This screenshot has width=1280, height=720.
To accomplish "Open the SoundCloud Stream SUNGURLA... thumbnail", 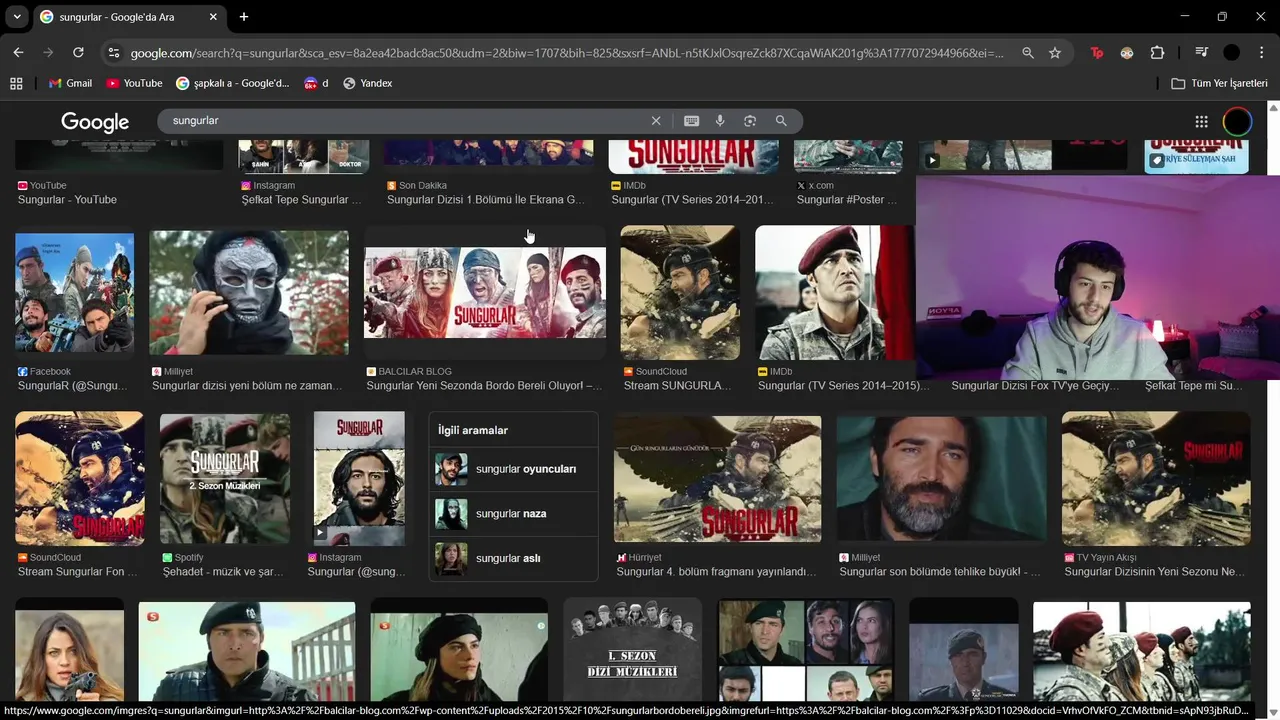I will tap(680, 292).
